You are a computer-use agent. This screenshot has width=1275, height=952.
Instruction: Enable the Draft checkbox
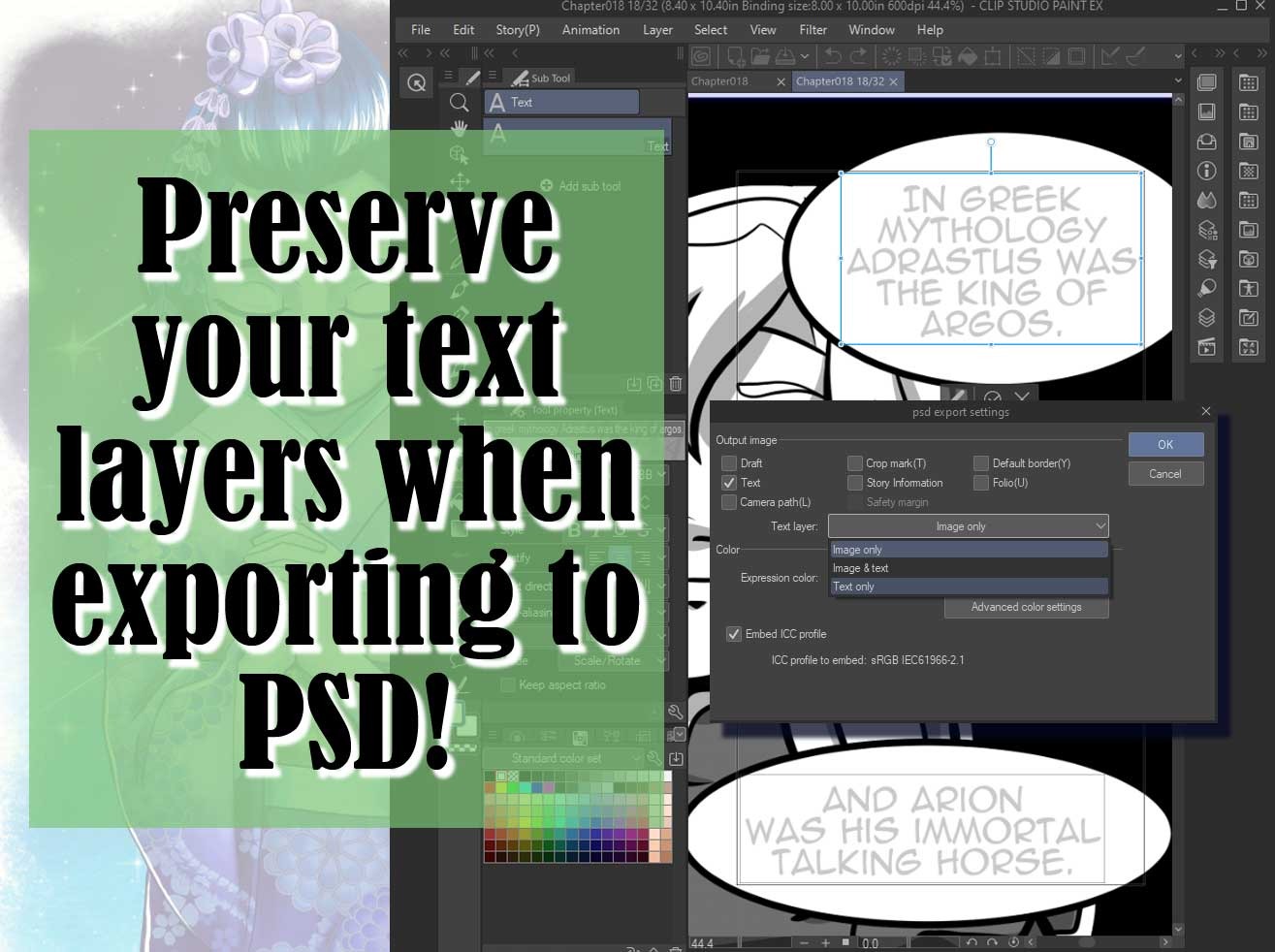pos(729,463)
